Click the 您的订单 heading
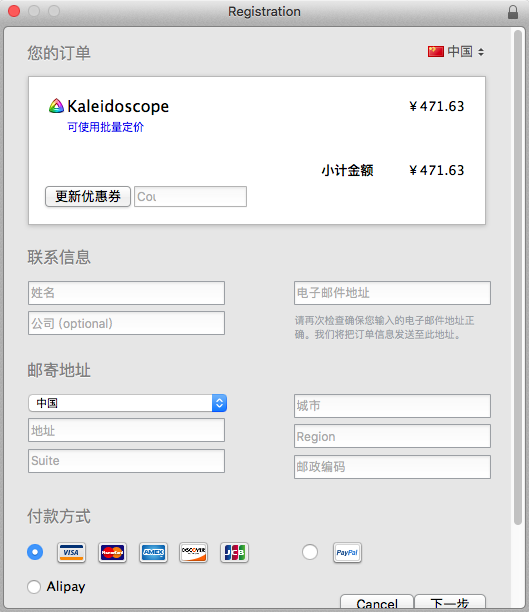Viewport: 529px width, 612px height. point(59,53)
